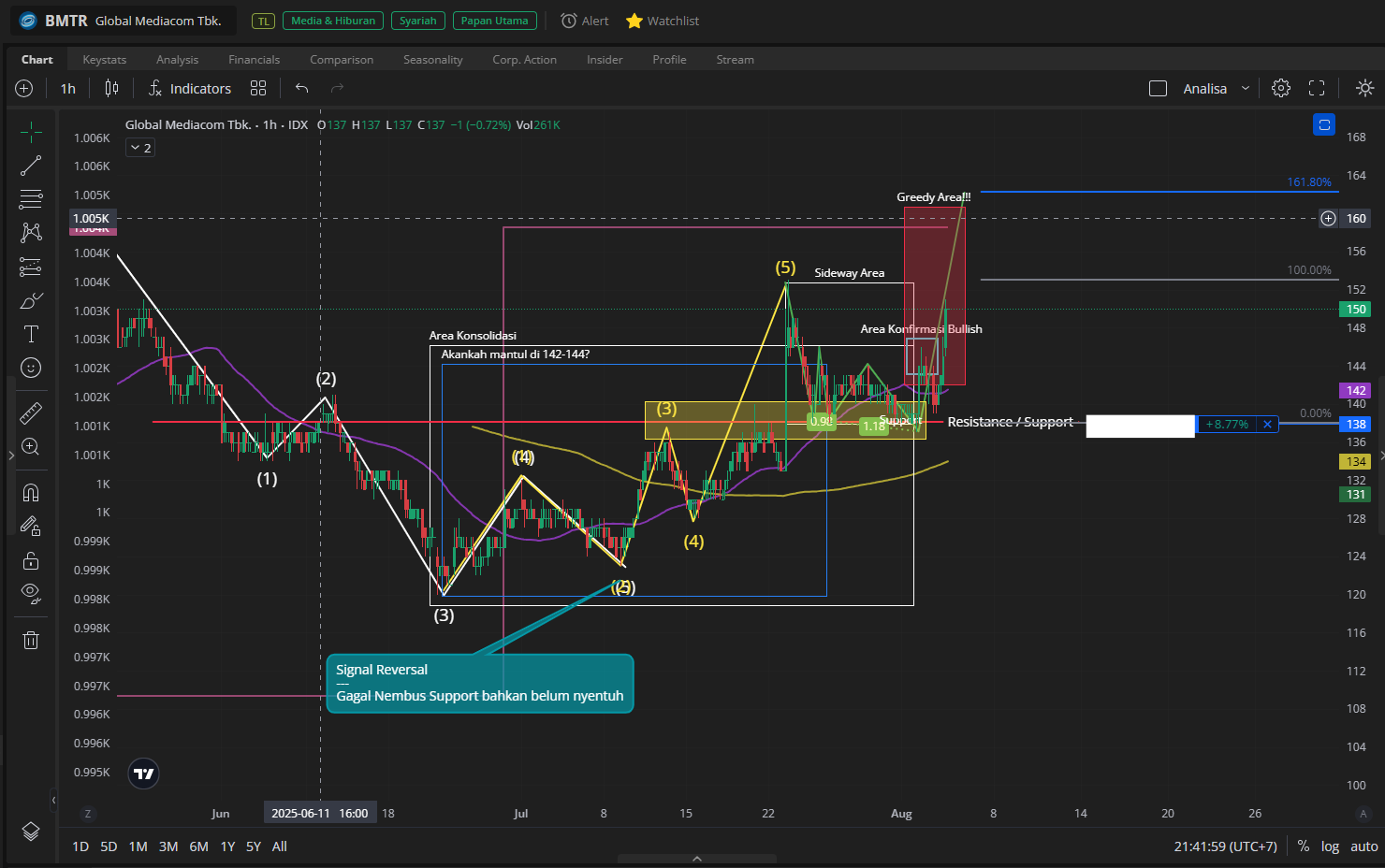The image size is (1385, 868).
Task: Select the crosshair cursor tool
Action: coord(31,132)
